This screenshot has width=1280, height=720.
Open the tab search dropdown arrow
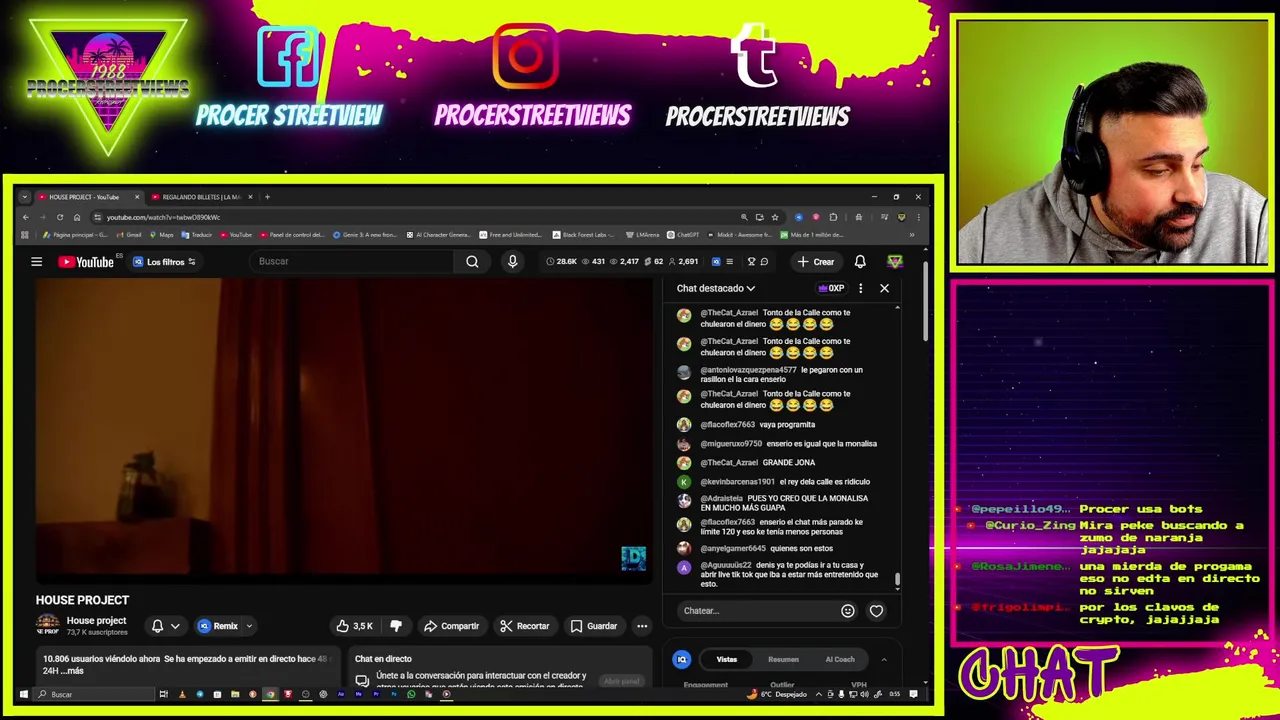click(x=24, y=197)
